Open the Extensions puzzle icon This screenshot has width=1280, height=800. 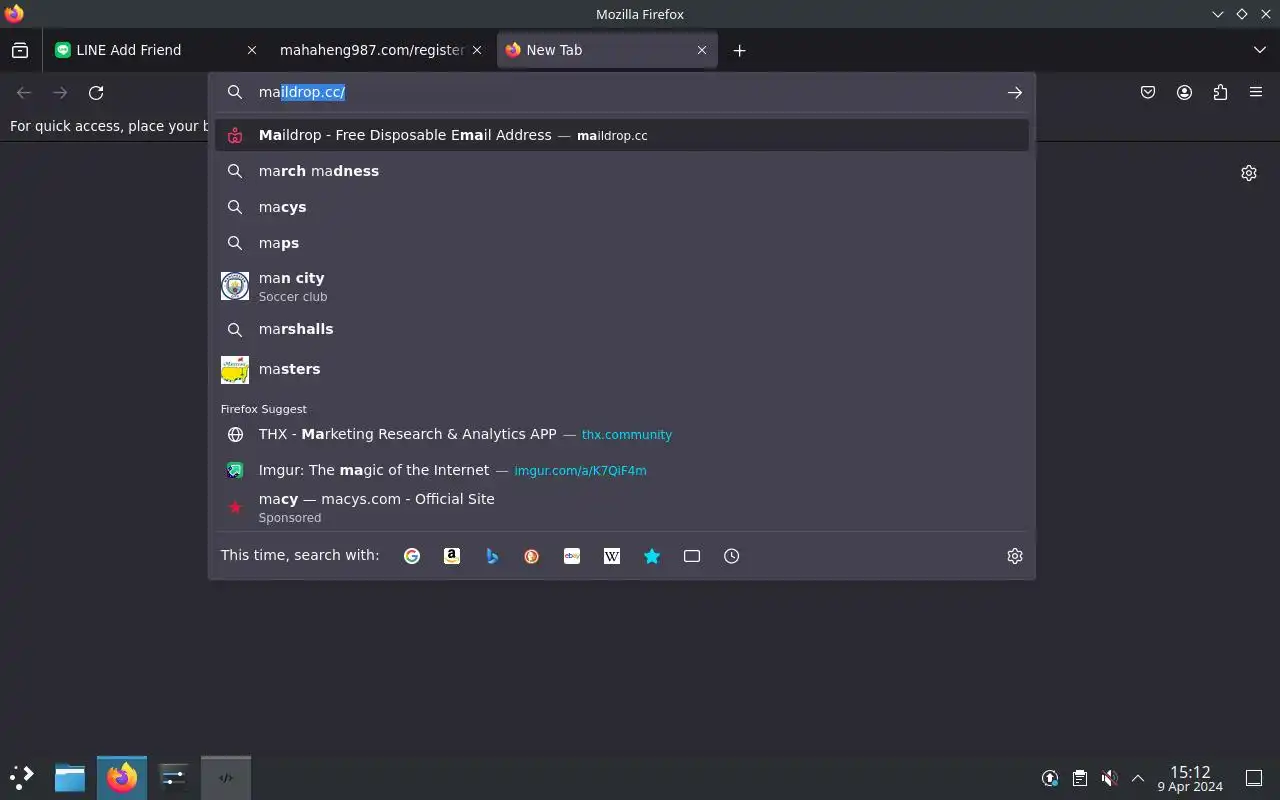point(1220,92)
